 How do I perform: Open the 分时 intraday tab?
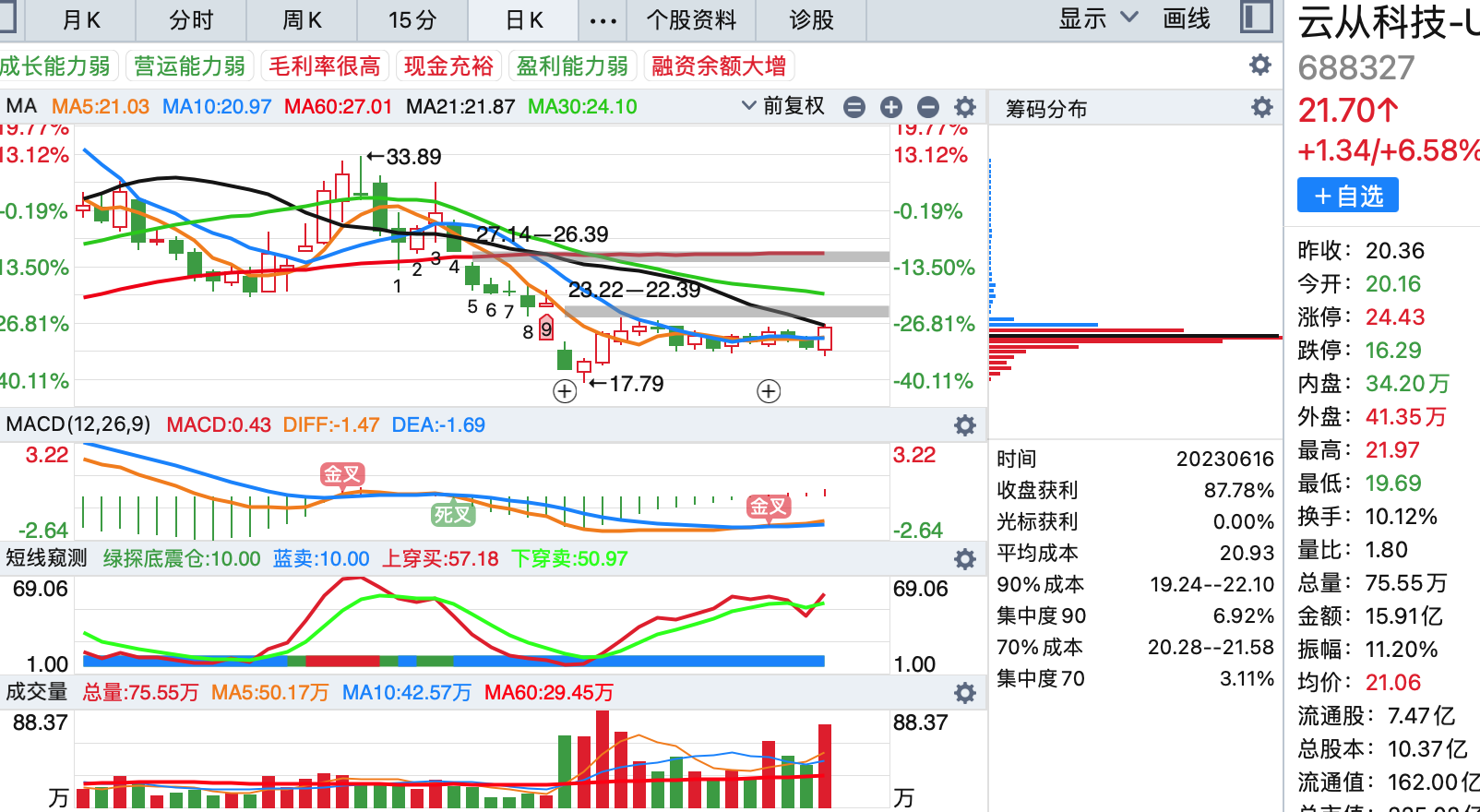pyautogui.click(x=191, y=19)
